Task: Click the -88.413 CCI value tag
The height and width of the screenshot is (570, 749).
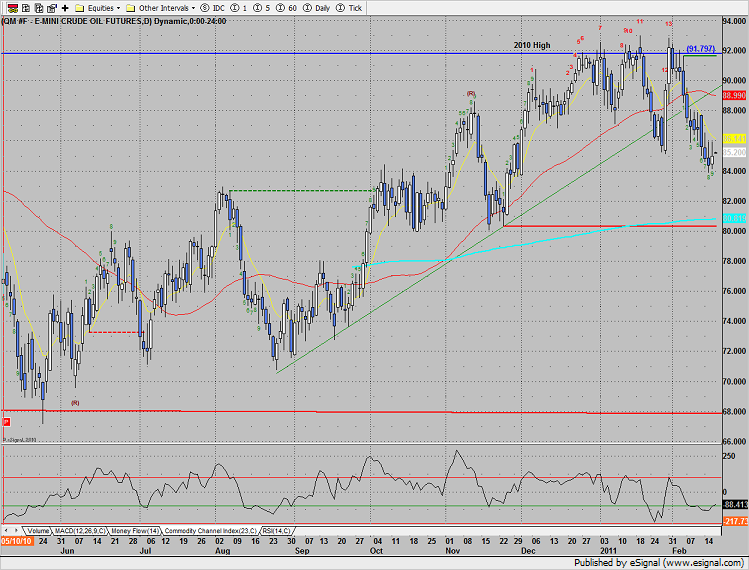Action: click(735, 505)
